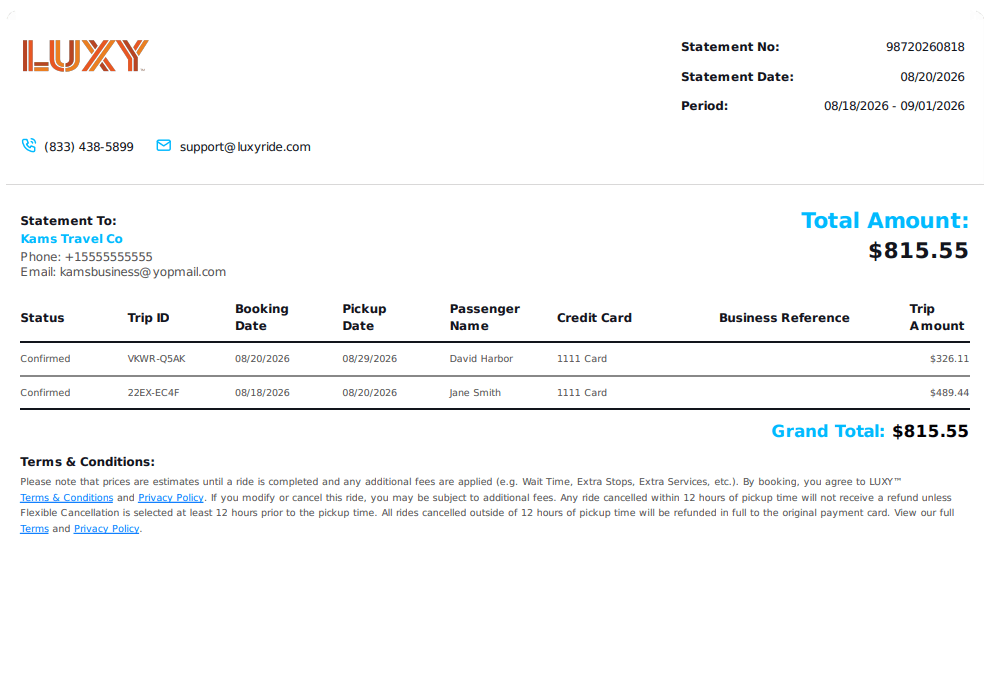Click the Trip ID column header

click(x=148, y=318)
